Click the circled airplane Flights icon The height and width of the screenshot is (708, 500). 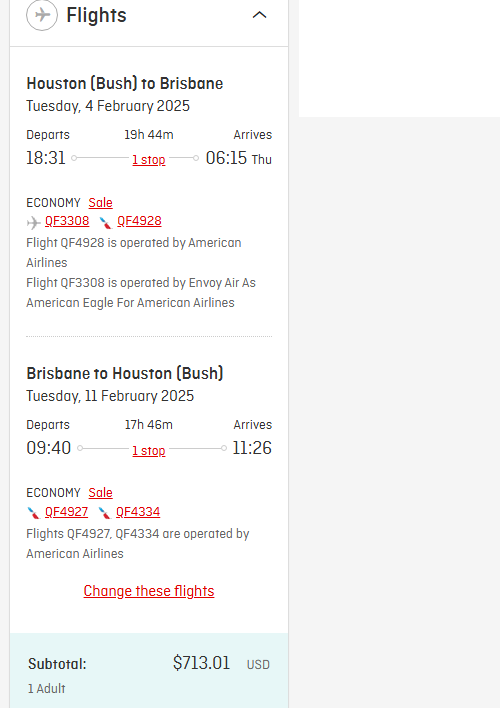click(42, 15)
